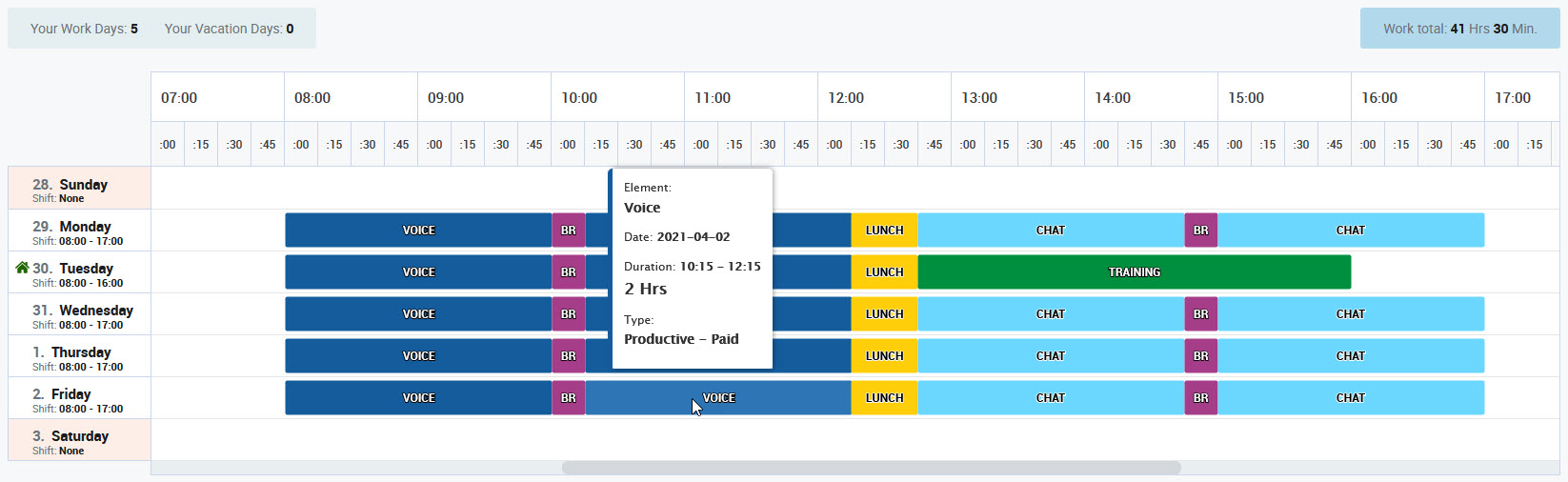Click Thursday's first VOICE block
This screenshot has height=482, width=1568.
point(418,356)
